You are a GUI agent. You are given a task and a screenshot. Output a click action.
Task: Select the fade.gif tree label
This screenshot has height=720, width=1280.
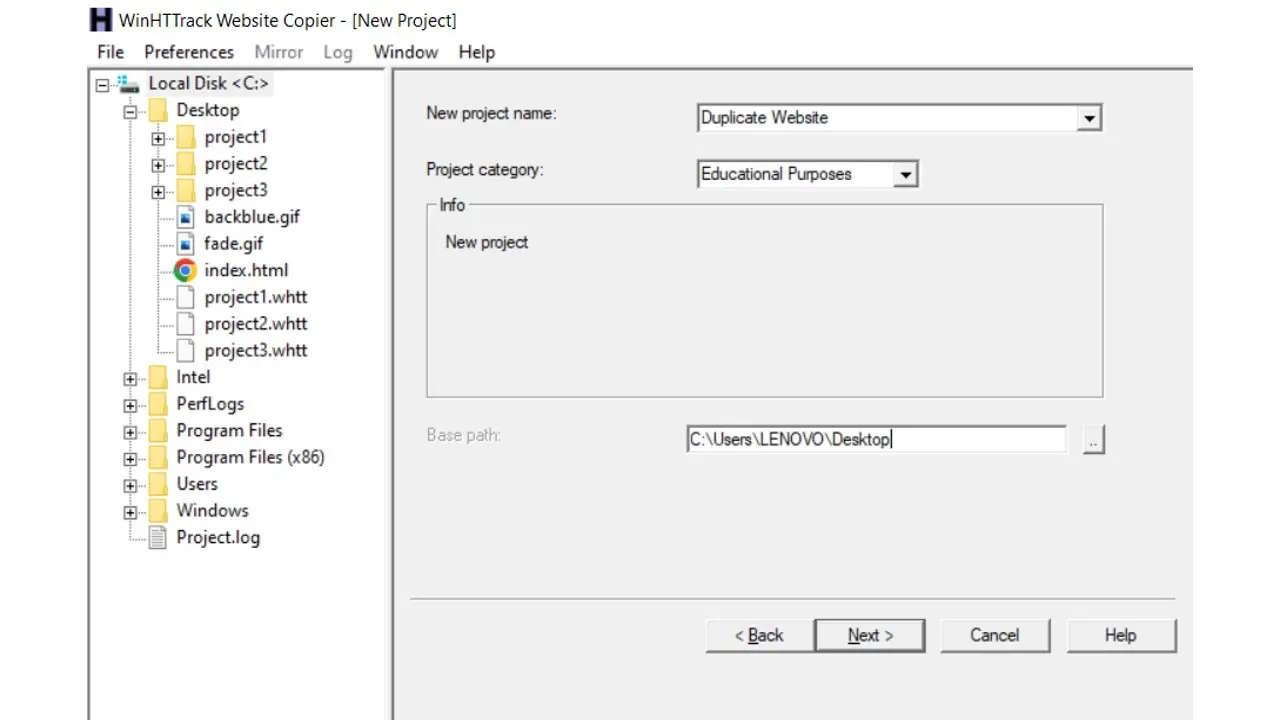click(x=234, y=244)
